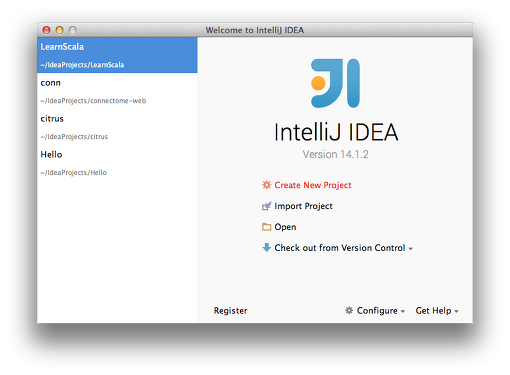Image resolution: width=510 pixels, height=375 pixels.
Task: Choose Import Project
Action: [303, 206]
